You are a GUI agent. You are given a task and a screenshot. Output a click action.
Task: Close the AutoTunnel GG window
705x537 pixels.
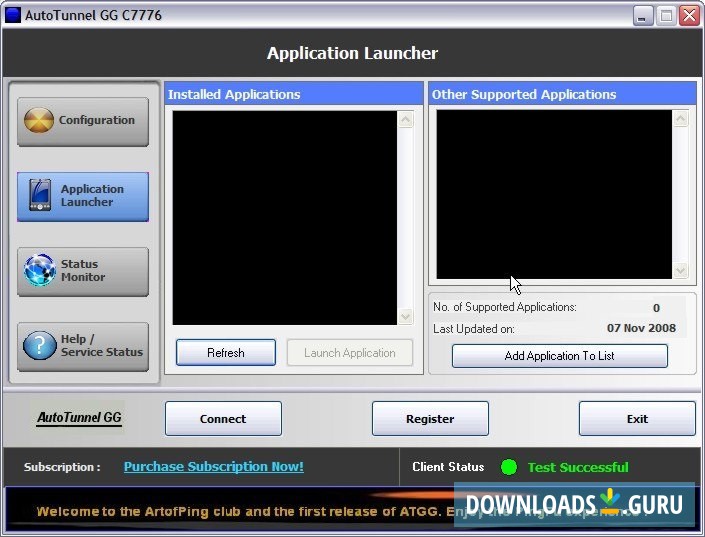pyautogui.click(x=689, y=16)
